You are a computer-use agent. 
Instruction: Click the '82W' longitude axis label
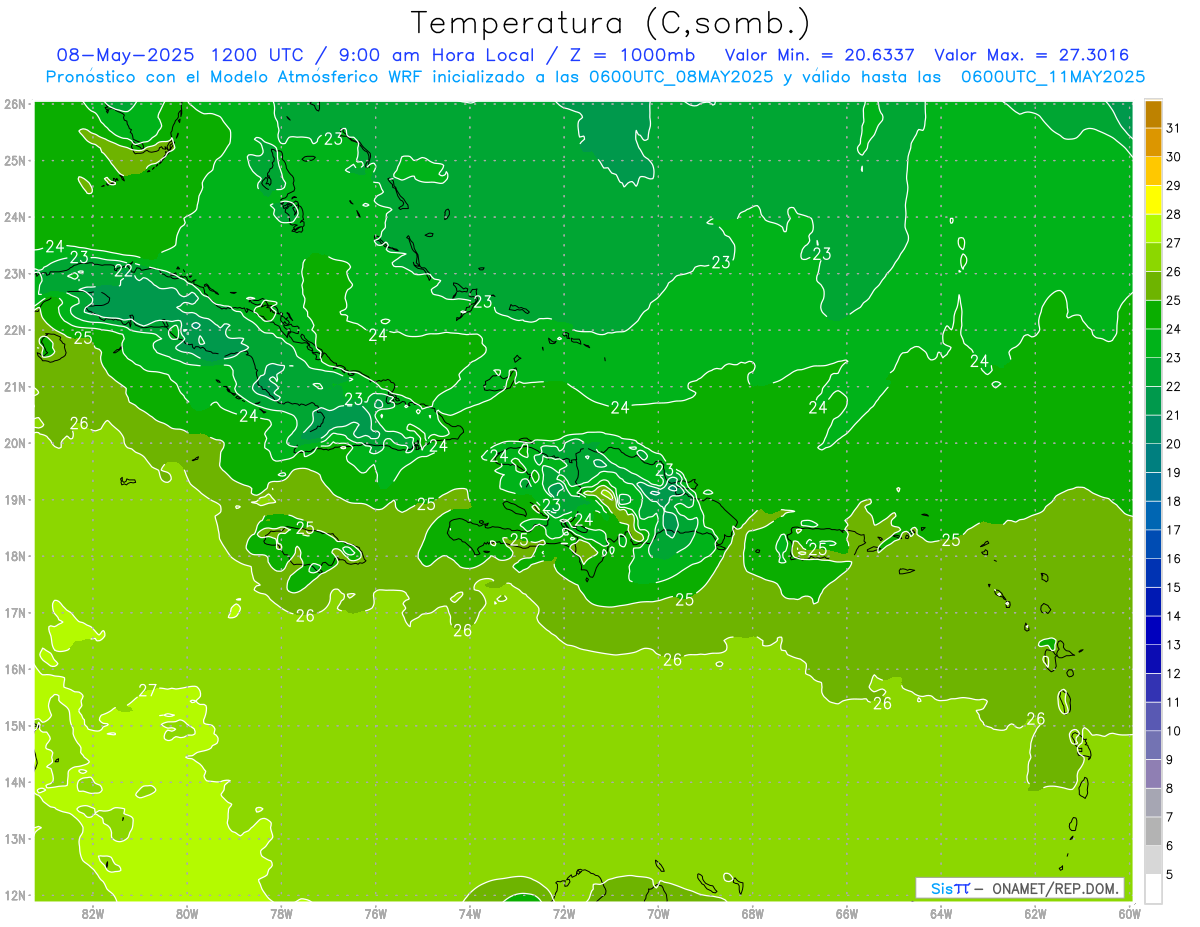(x=92, y=913)
